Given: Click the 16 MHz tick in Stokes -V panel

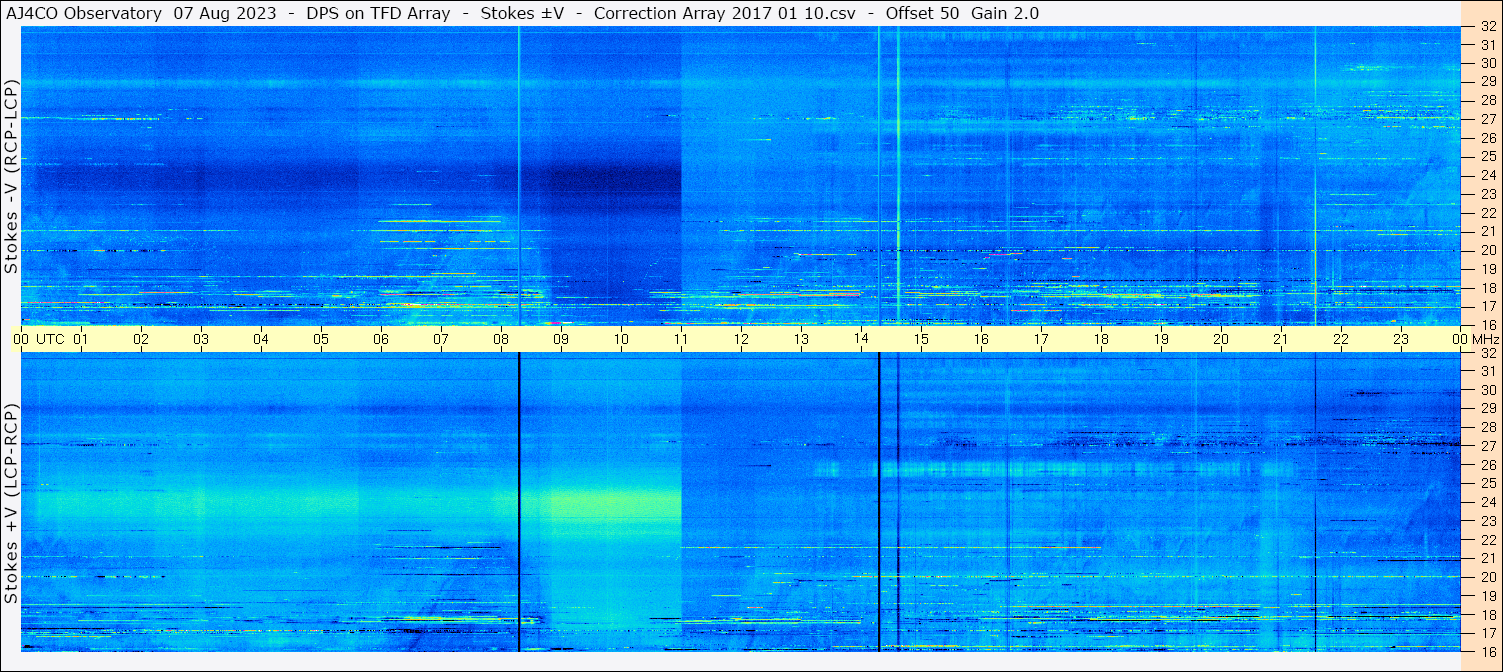Looking at the screenshot, I should click(x=1487, y=324).
